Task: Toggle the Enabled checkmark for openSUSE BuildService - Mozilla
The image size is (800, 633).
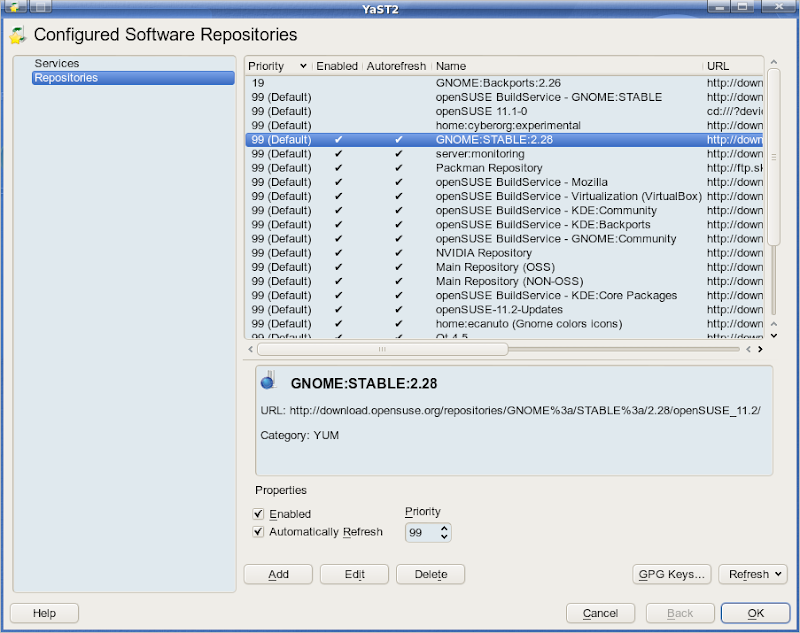Action: point(339,182)
